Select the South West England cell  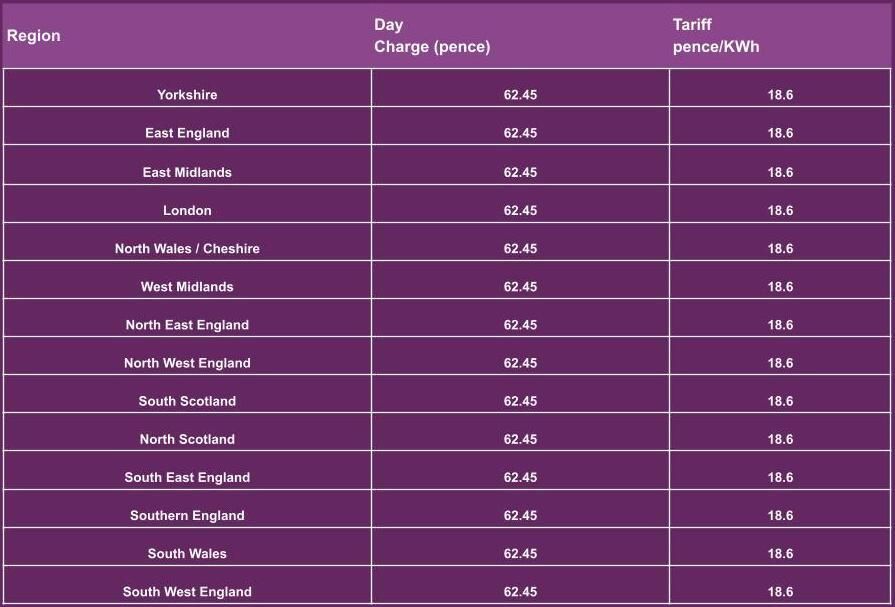(187, 591)
